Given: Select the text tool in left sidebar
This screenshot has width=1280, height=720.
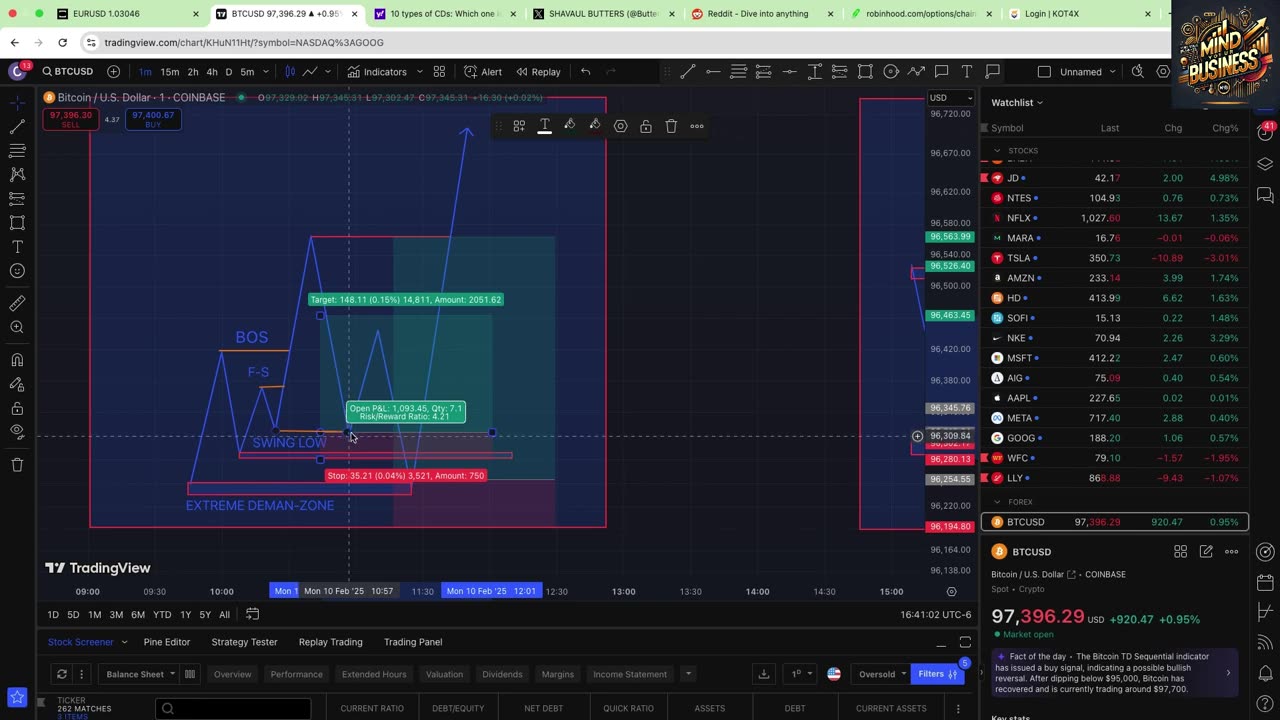Looking at the screenshot, I should (x=17, y=247).
